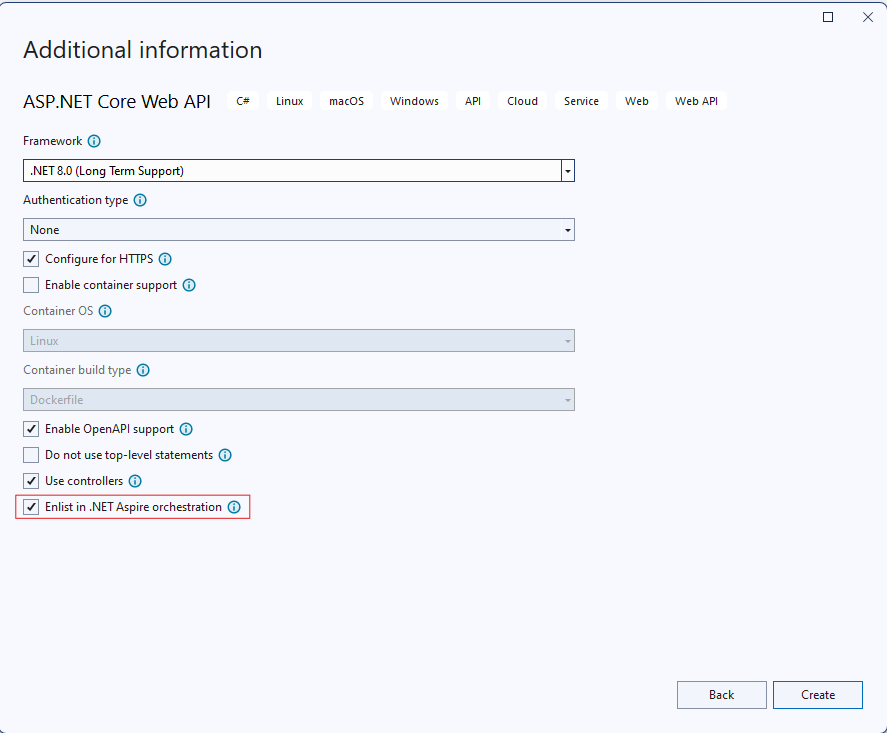Click info icon beside Enable container support
The width and height of the screenshot is (887, 733).
coord(189,285)
